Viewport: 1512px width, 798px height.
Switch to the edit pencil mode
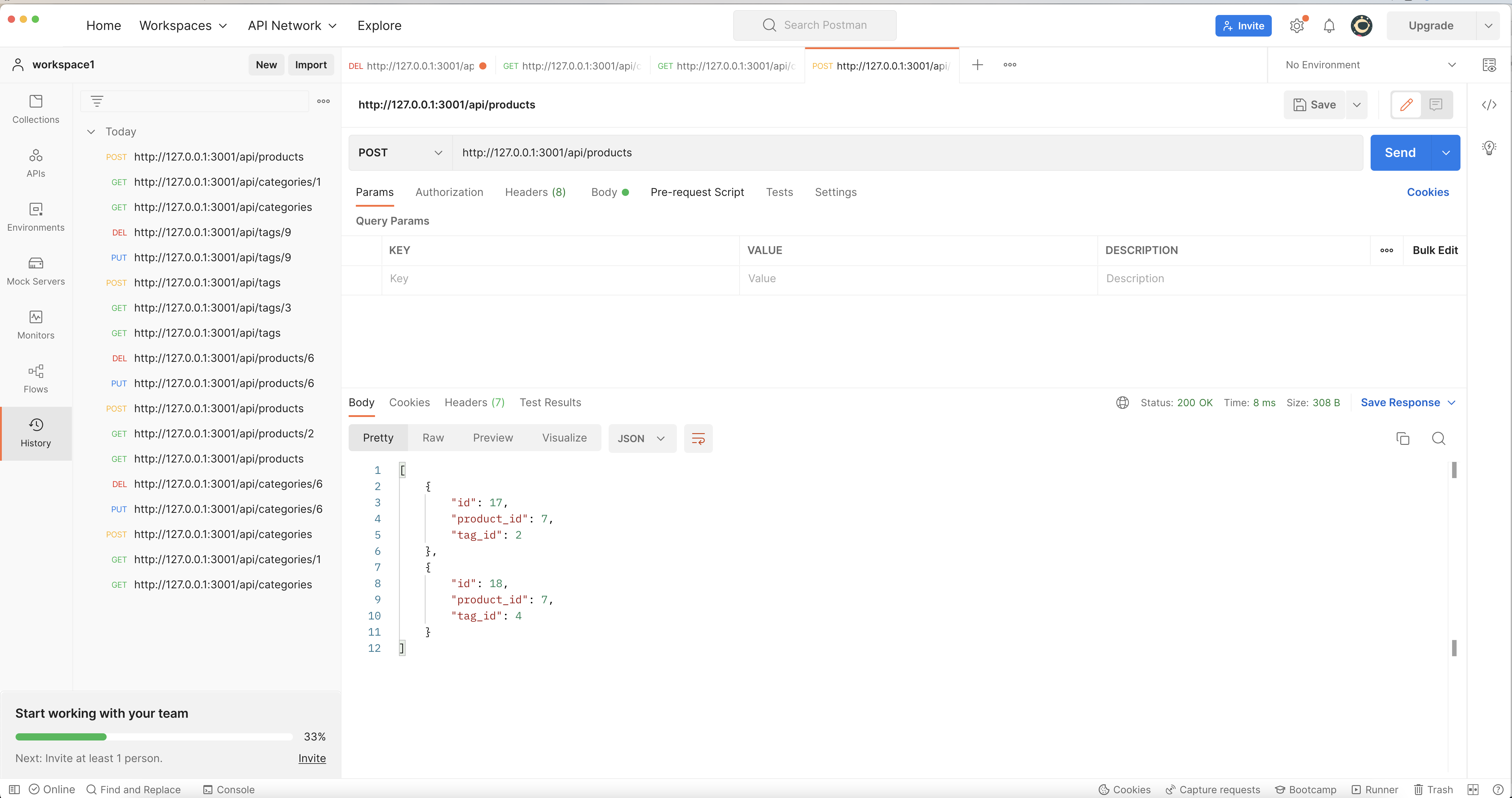tap(1406, 105)
